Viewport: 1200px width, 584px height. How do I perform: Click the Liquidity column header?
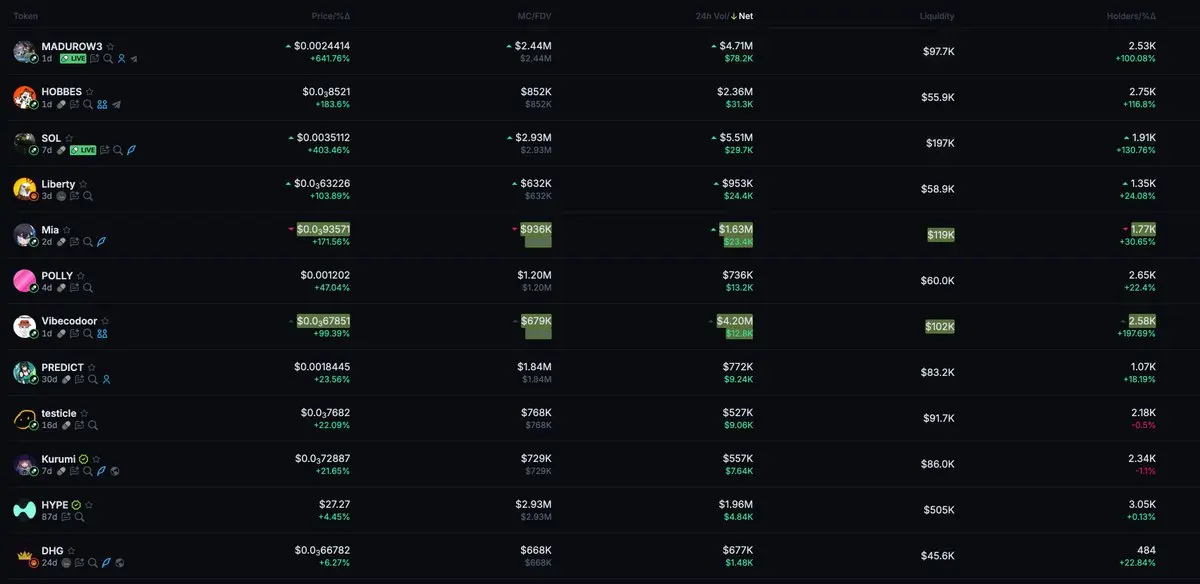tap(937, 16)
